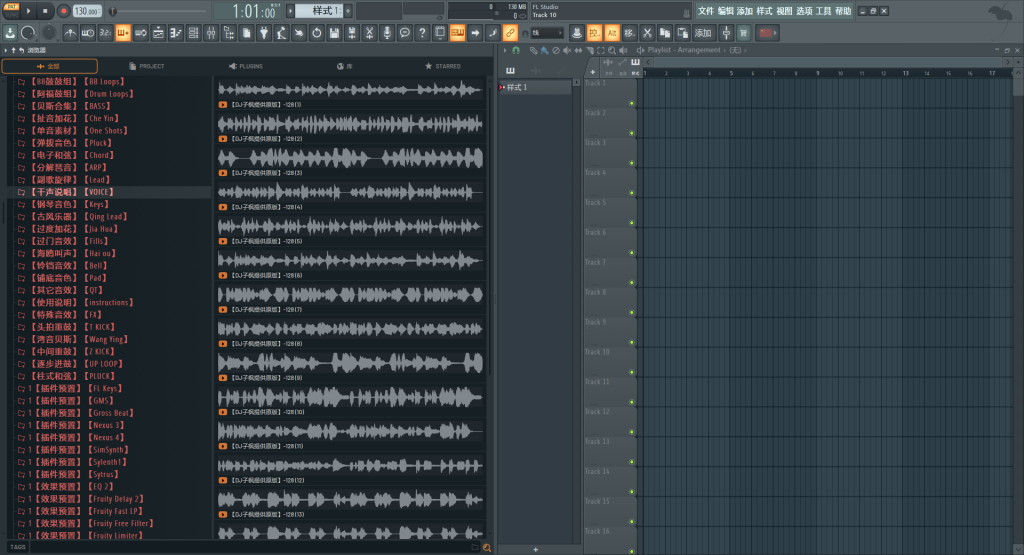Click the transport stop button
Image resolution: width=1024 pixels, height=555 pixels.
(44, 10)
